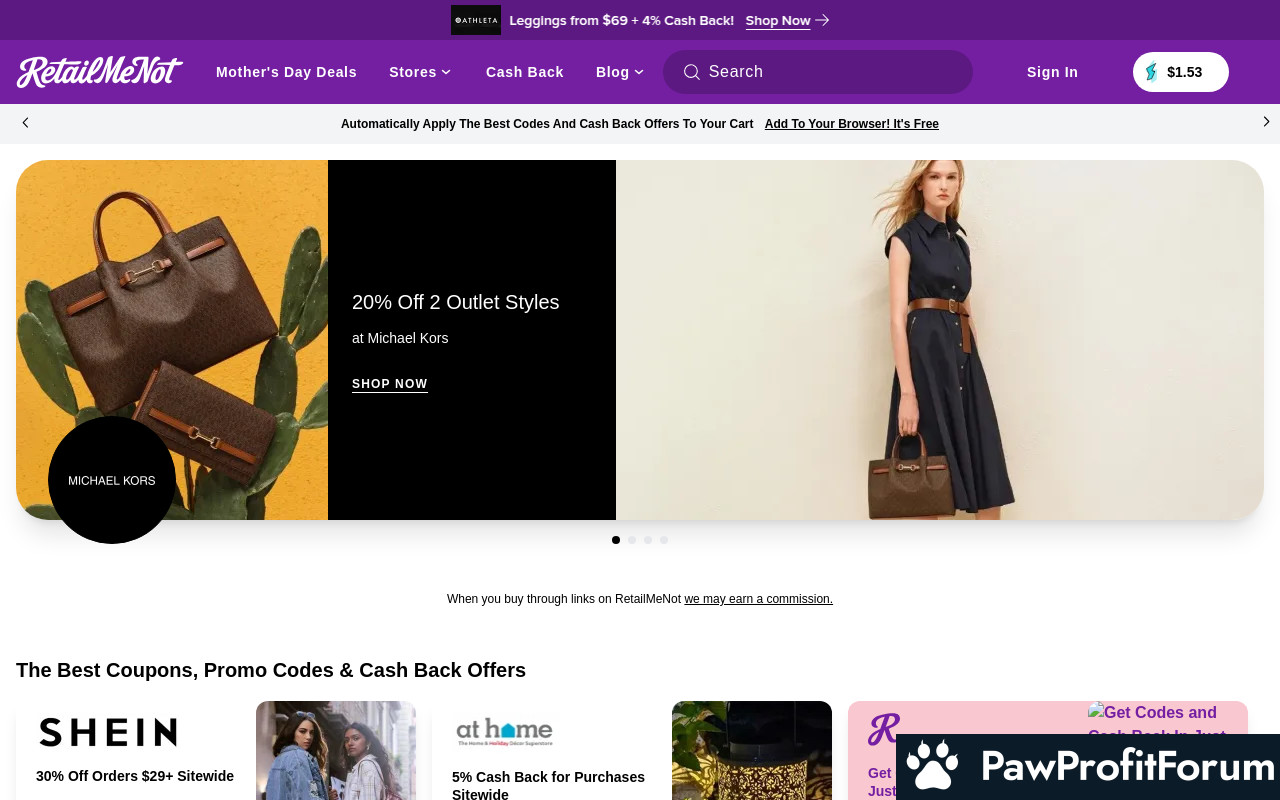Click the At Home store logo

505,732
